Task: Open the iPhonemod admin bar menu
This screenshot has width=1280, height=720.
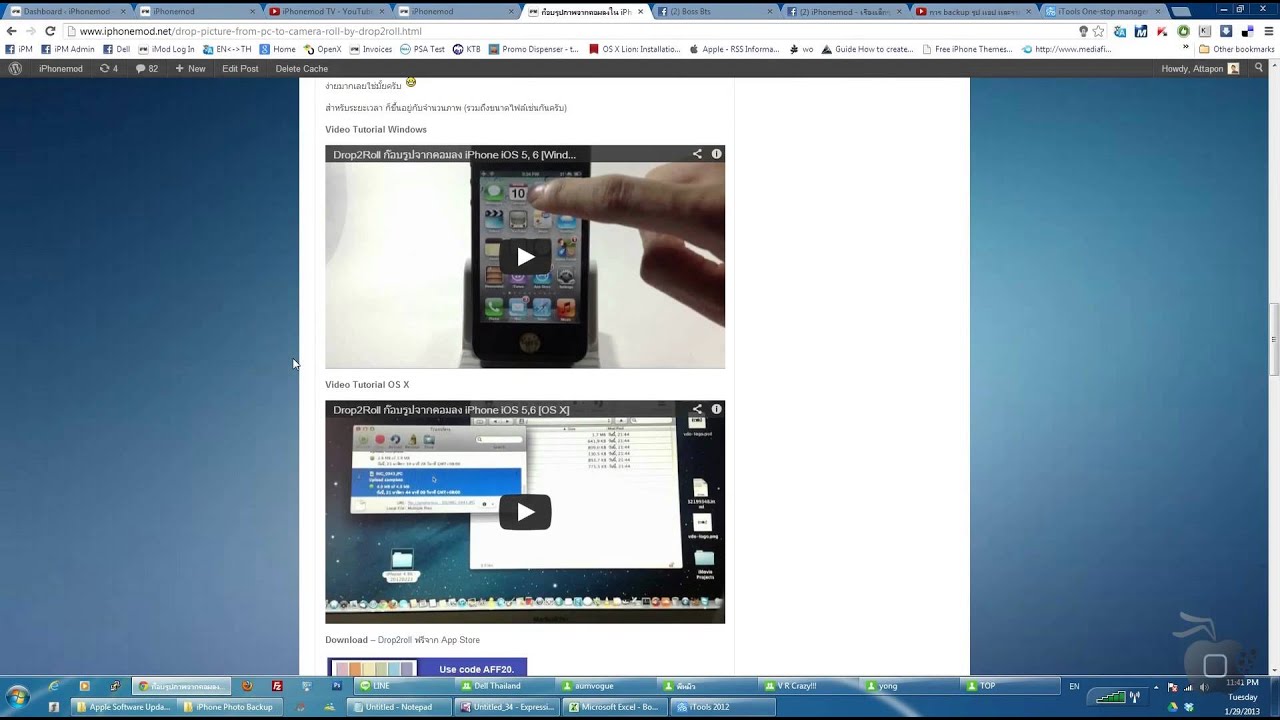Action: [x=61, y=68]
